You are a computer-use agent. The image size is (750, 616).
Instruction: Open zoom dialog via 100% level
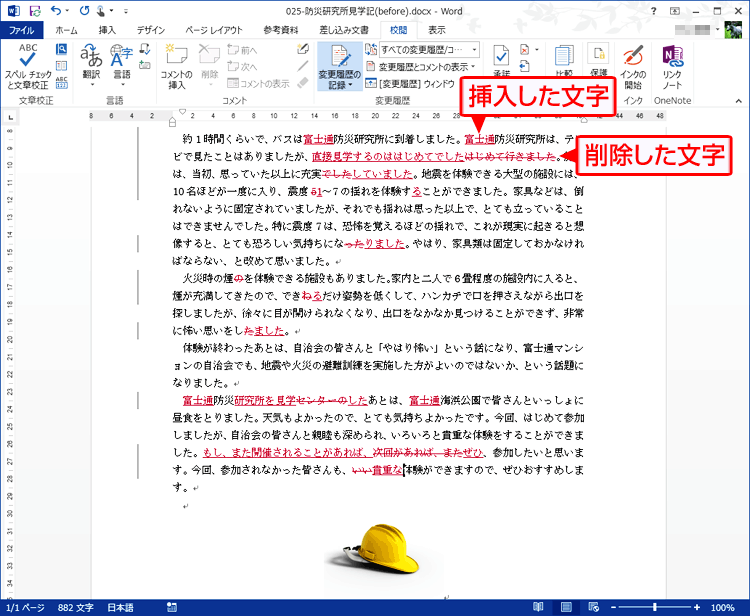723,607
